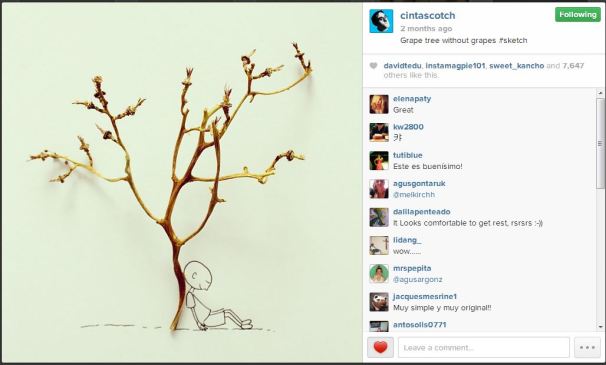Click the @melkirchh mention link
This screenshot has height=365, width=606.
tap(414, 194)
